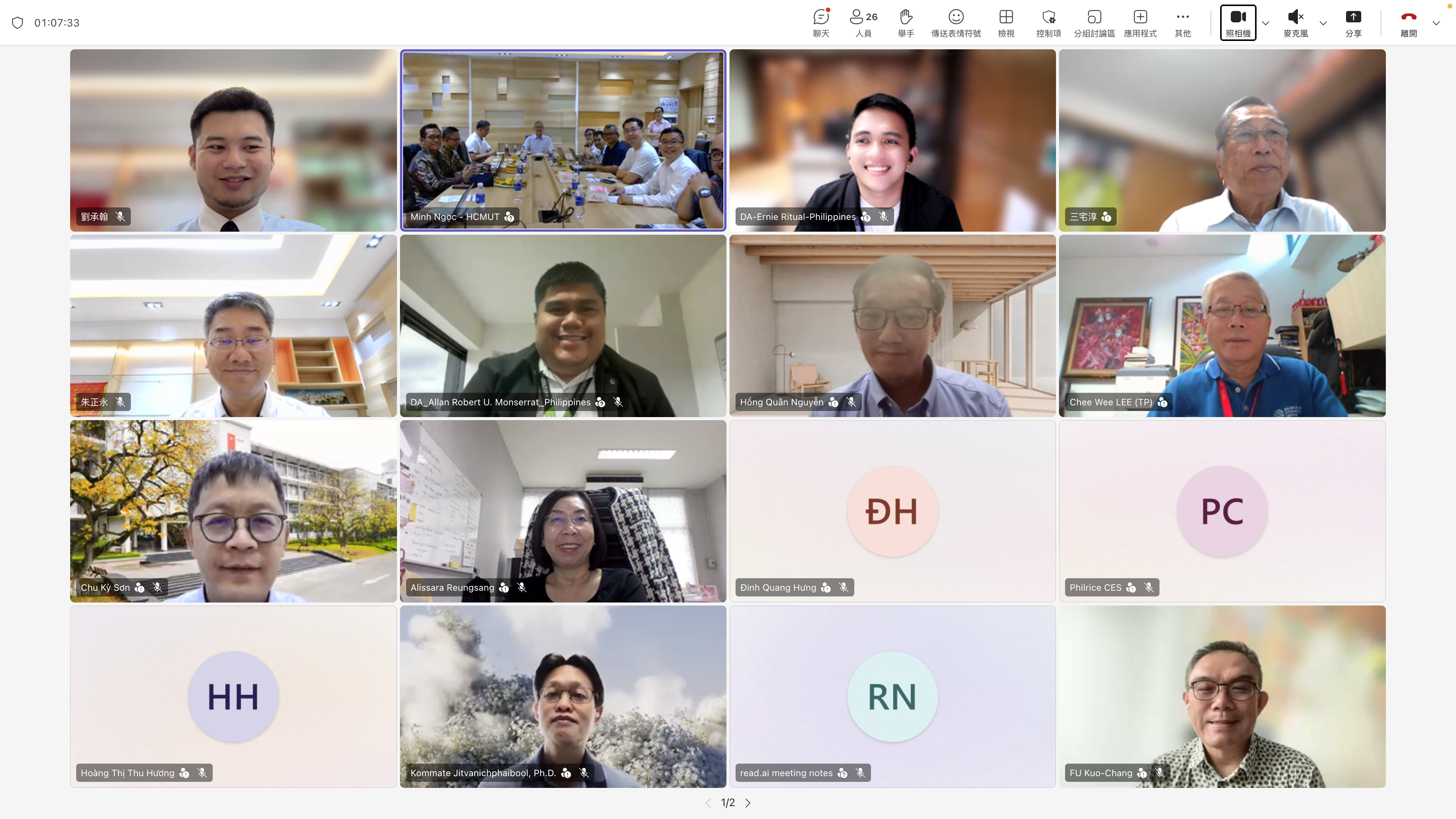1456x819 pixels.
Task: Unmute the microphone
Action: pyautogui.click(x=1296, y=23)
